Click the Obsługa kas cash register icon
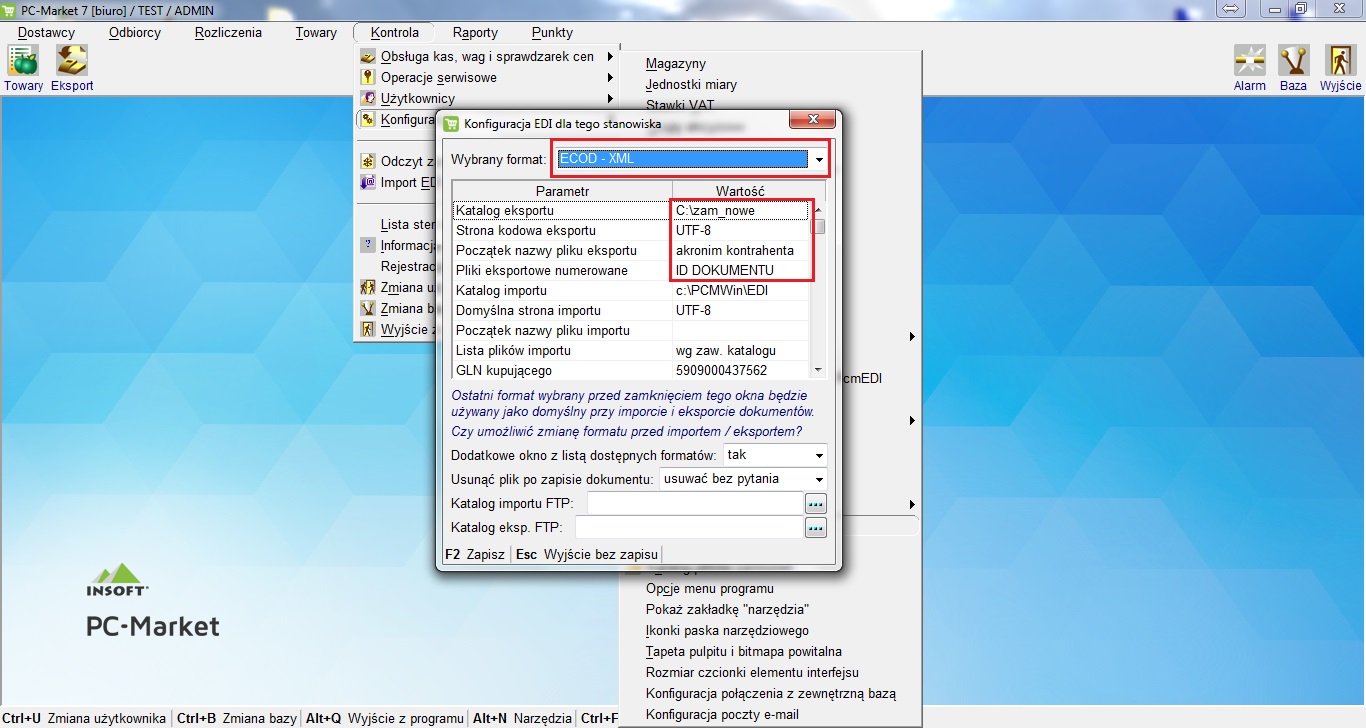This screenshot has width=1366, height=728. click(x=368, y=57)
